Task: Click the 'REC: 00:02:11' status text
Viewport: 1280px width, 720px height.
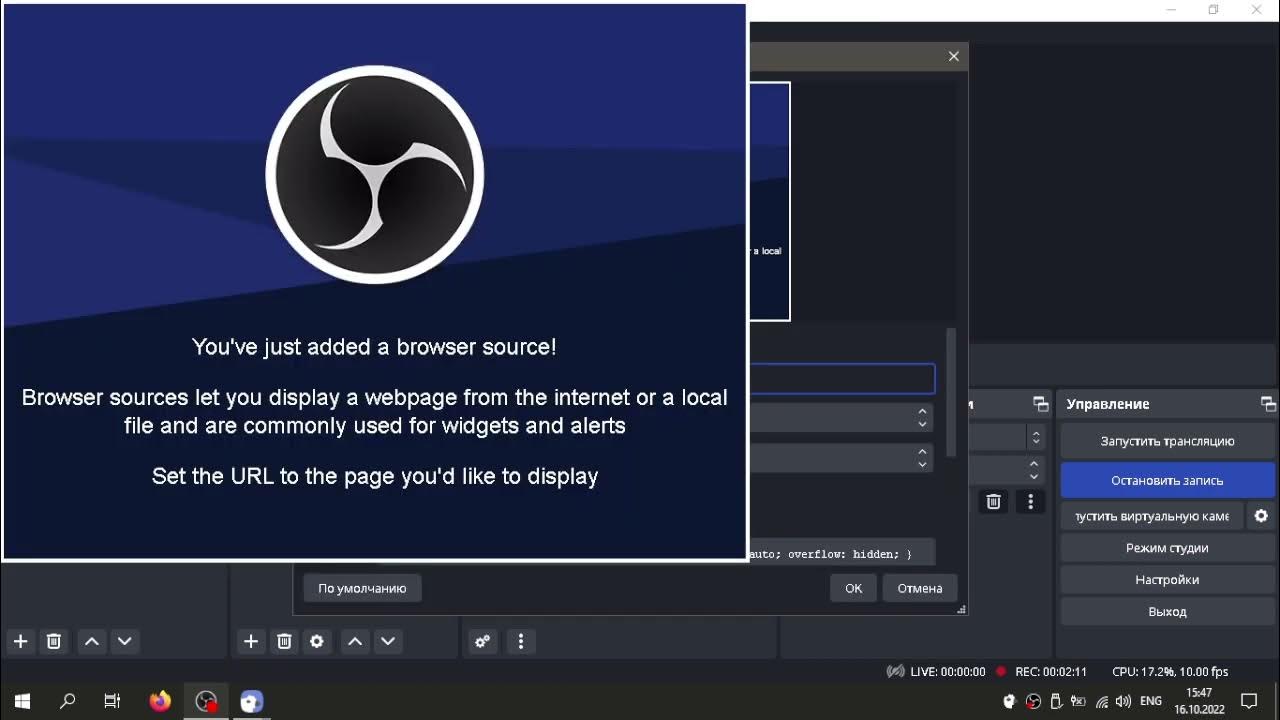Action: point(1051,672)
